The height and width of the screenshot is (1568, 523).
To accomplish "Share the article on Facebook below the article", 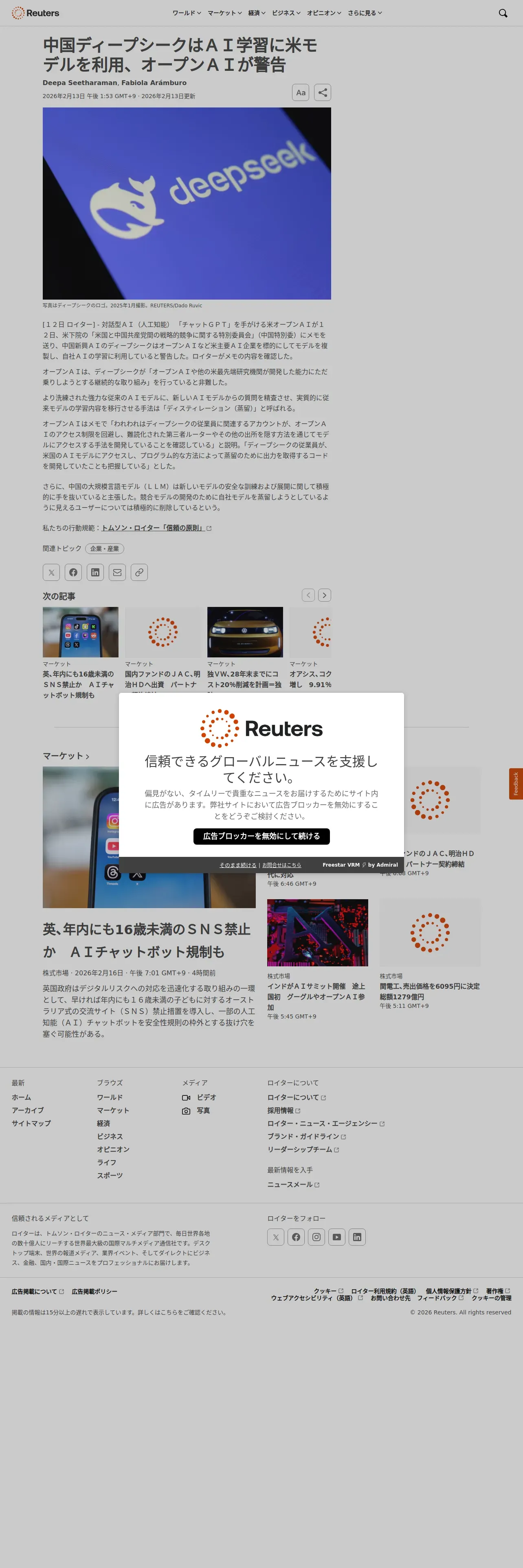I will pyautogui.click(x=73, y=572).
